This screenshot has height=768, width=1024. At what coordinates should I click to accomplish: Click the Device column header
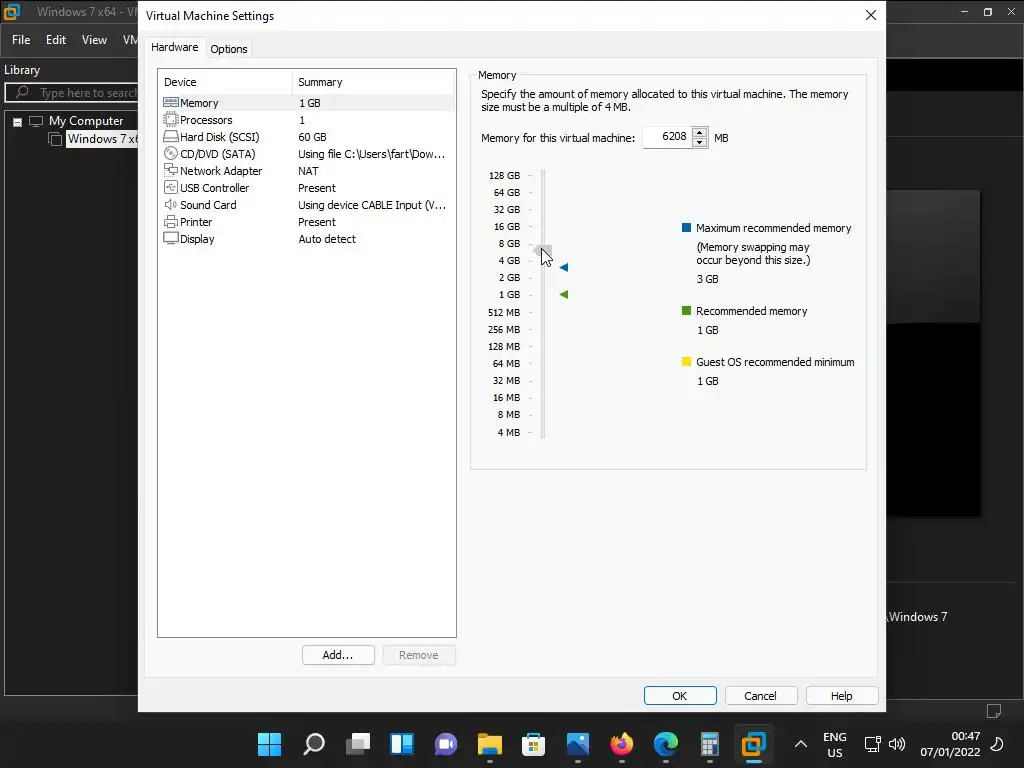[x=226, y=82]
